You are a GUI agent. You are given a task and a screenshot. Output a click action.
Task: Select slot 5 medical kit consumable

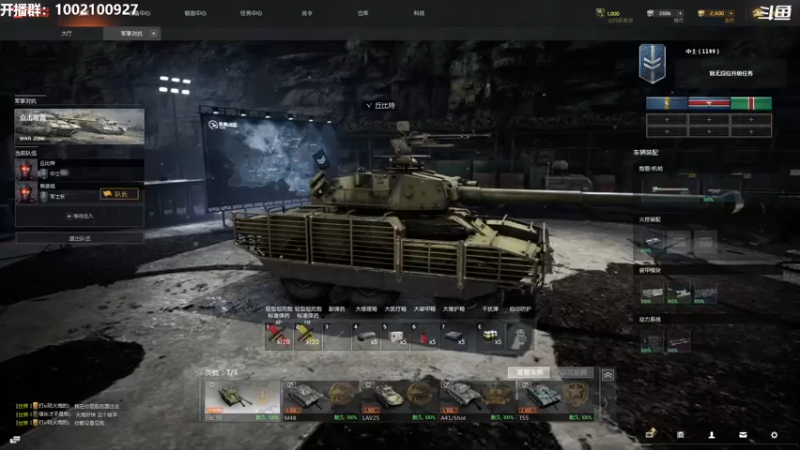395,336
